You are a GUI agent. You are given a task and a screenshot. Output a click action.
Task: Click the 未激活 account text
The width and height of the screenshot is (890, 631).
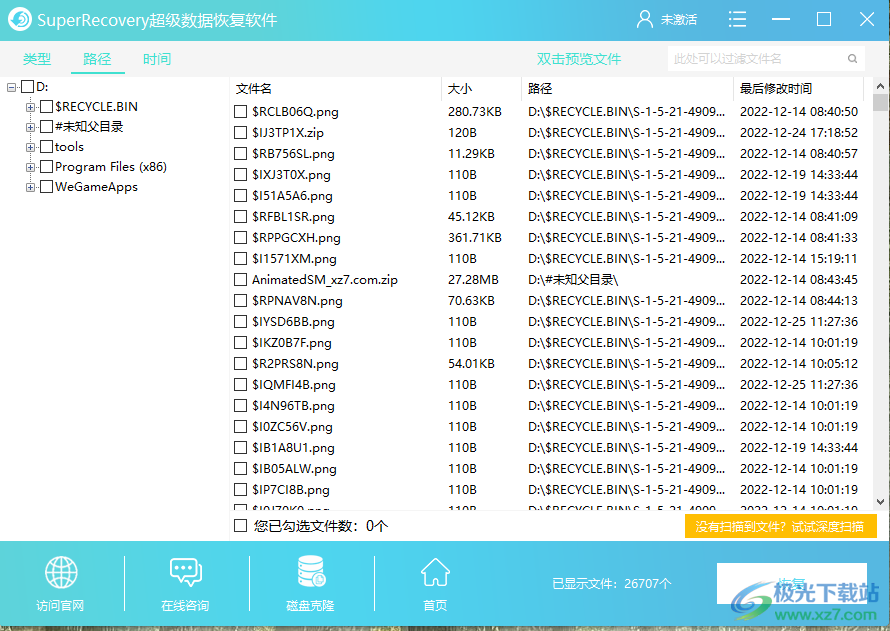[679, 20]
